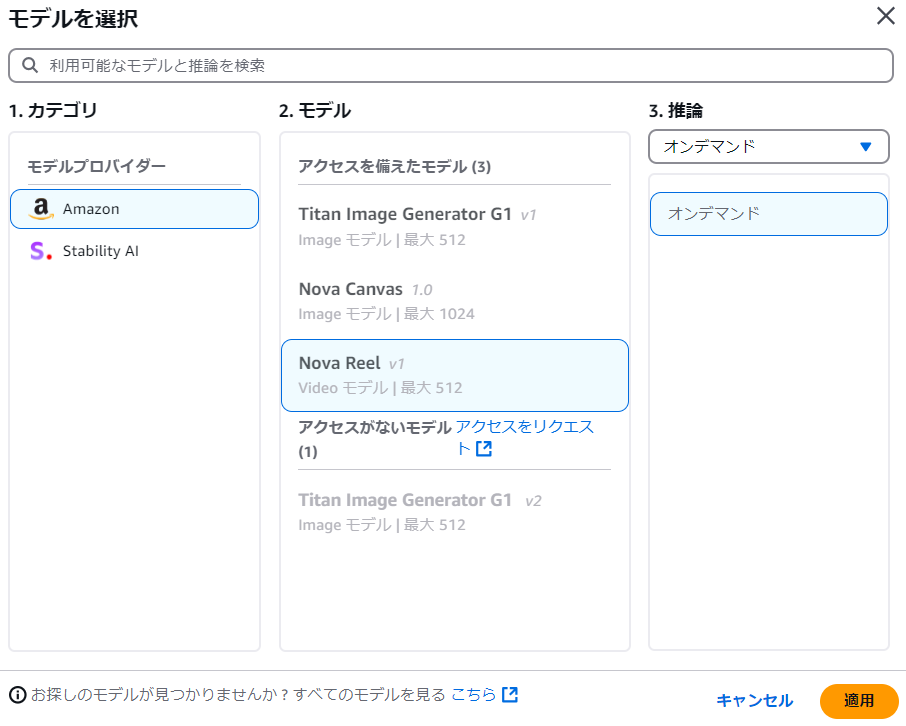Click the 2. モデル column title

(315, 110)
